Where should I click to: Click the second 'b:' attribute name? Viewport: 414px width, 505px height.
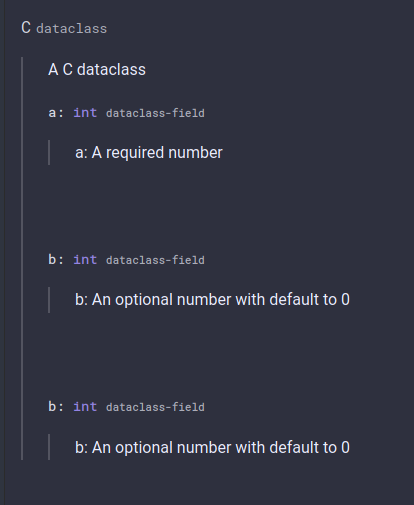click(x=56, y=406)
